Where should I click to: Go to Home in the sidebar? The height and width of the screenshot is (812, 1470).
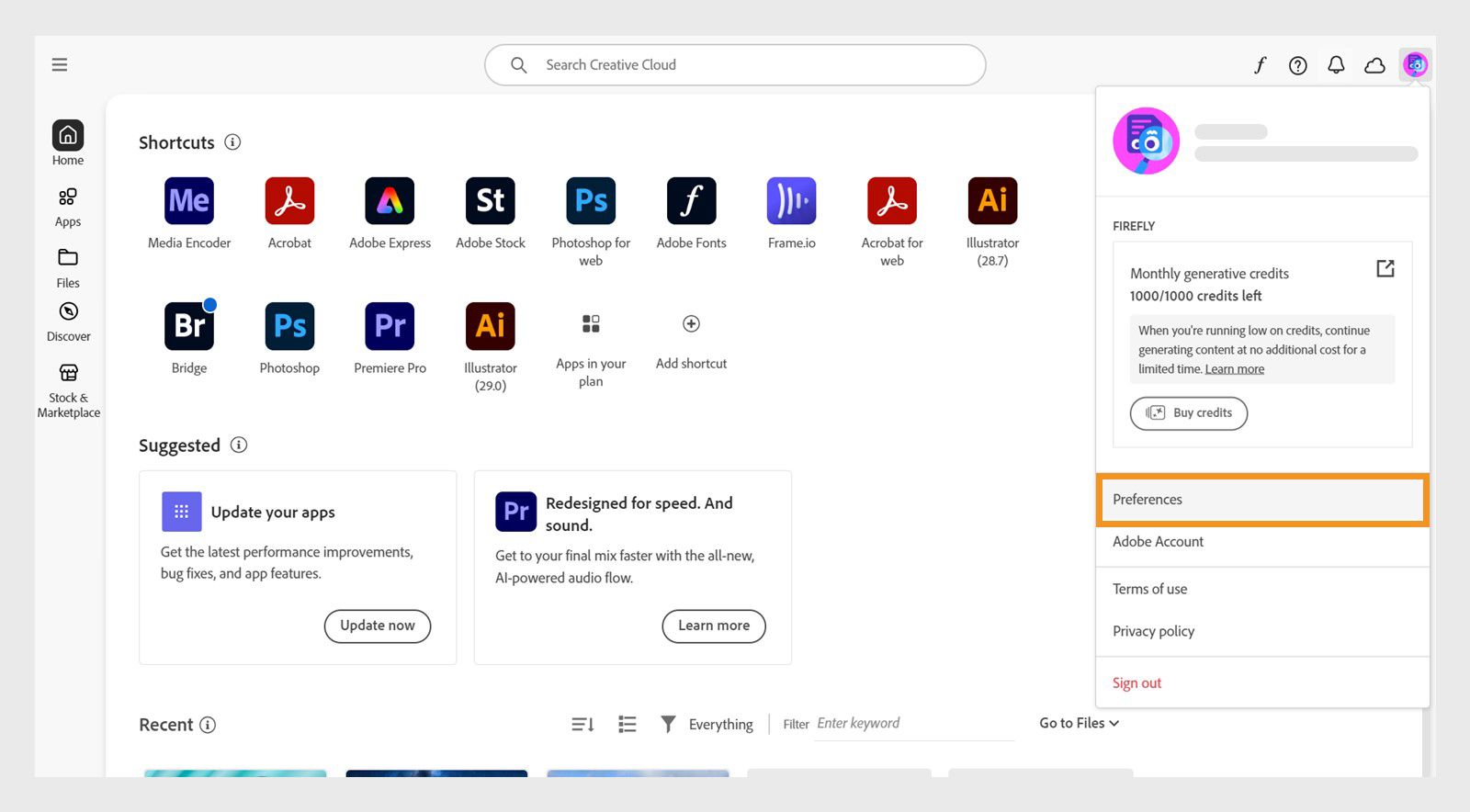point(68,143)
